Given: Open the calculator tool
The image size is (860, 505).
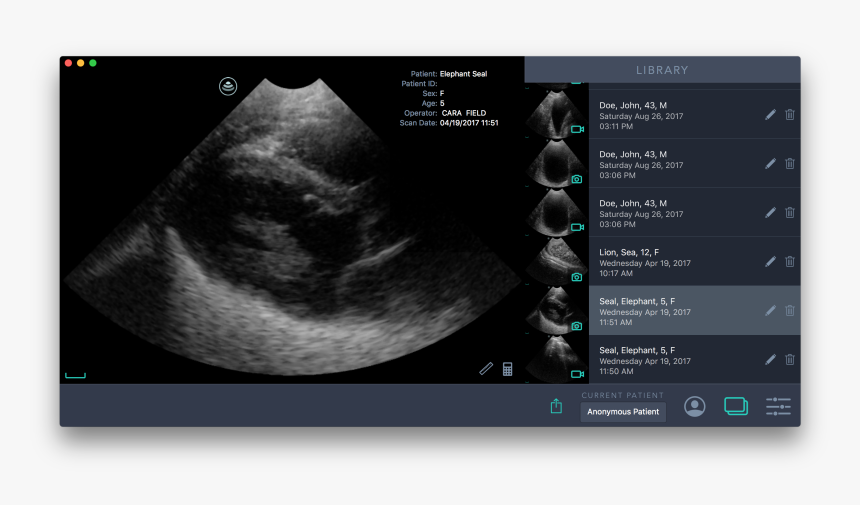Looking at the screenshot, I should [508, 368].
